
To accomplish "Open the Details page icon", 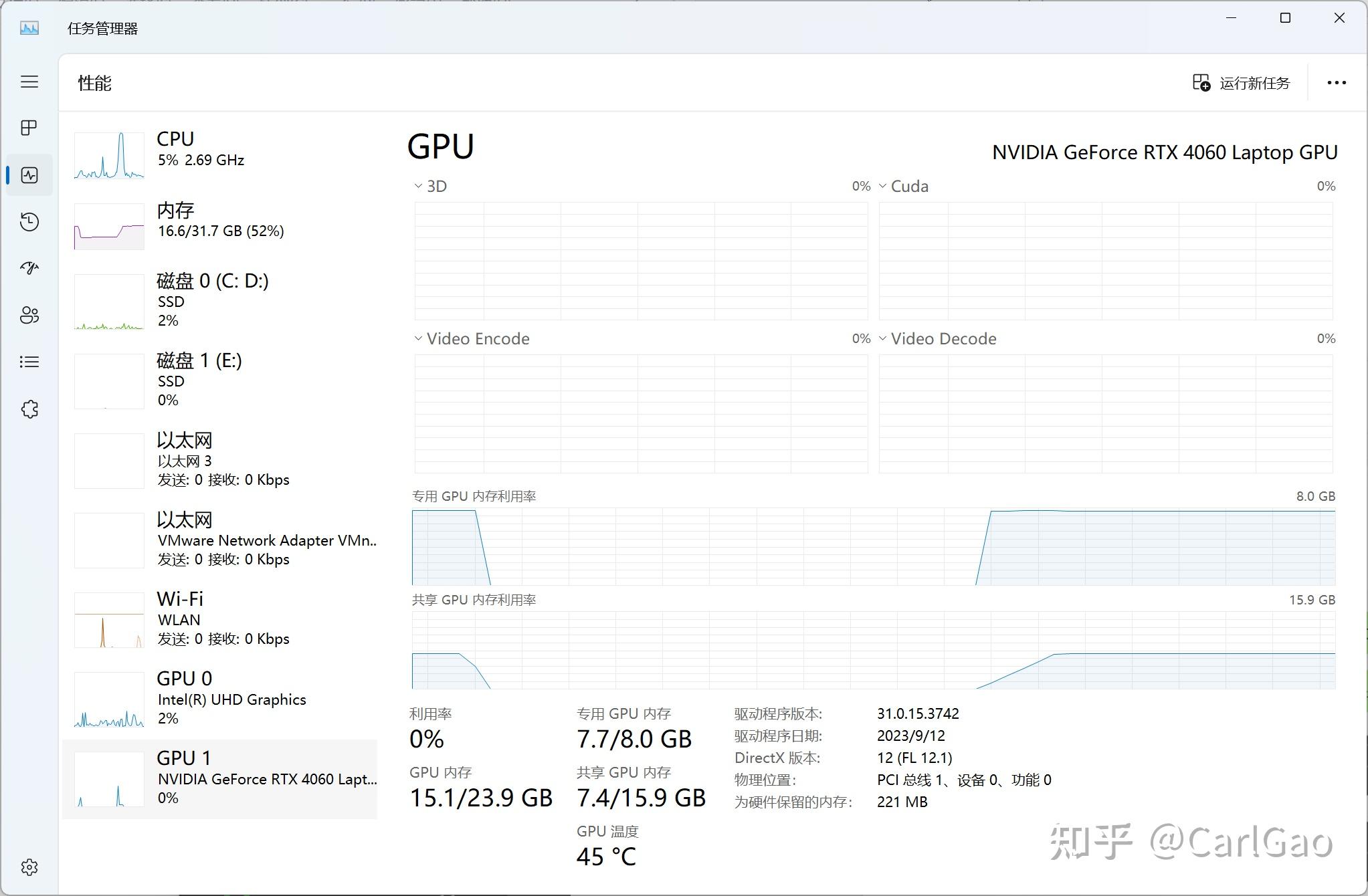I will 29,362.
